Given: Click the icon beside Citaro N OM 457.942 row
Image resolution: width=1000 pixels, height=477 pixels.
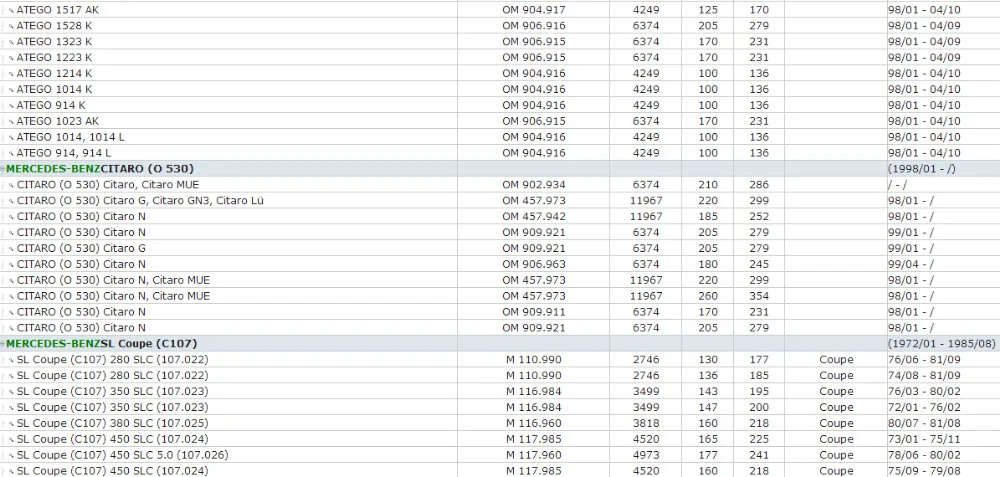Looking at the screenshot, I should tap(11, 217).
